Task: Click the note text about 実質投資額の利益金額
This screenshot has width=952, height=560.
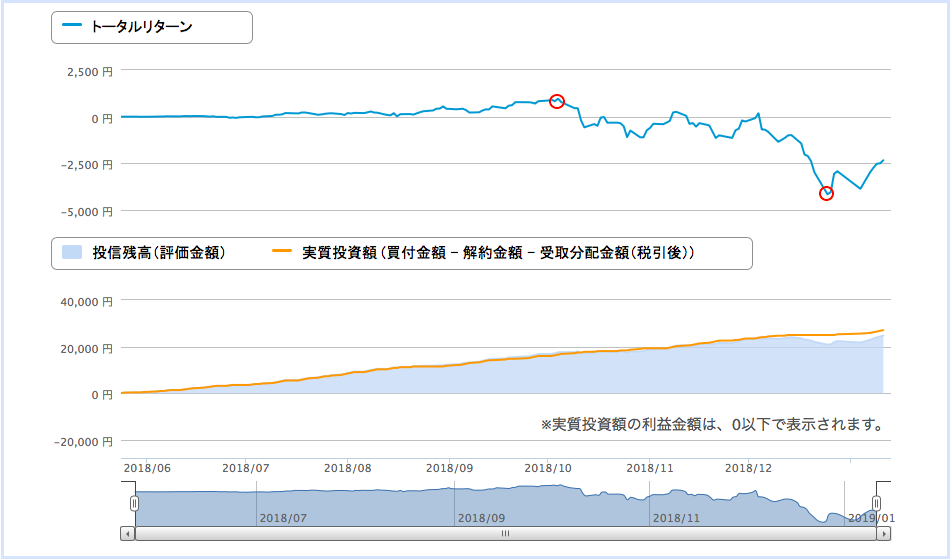Action: point(713,425)
